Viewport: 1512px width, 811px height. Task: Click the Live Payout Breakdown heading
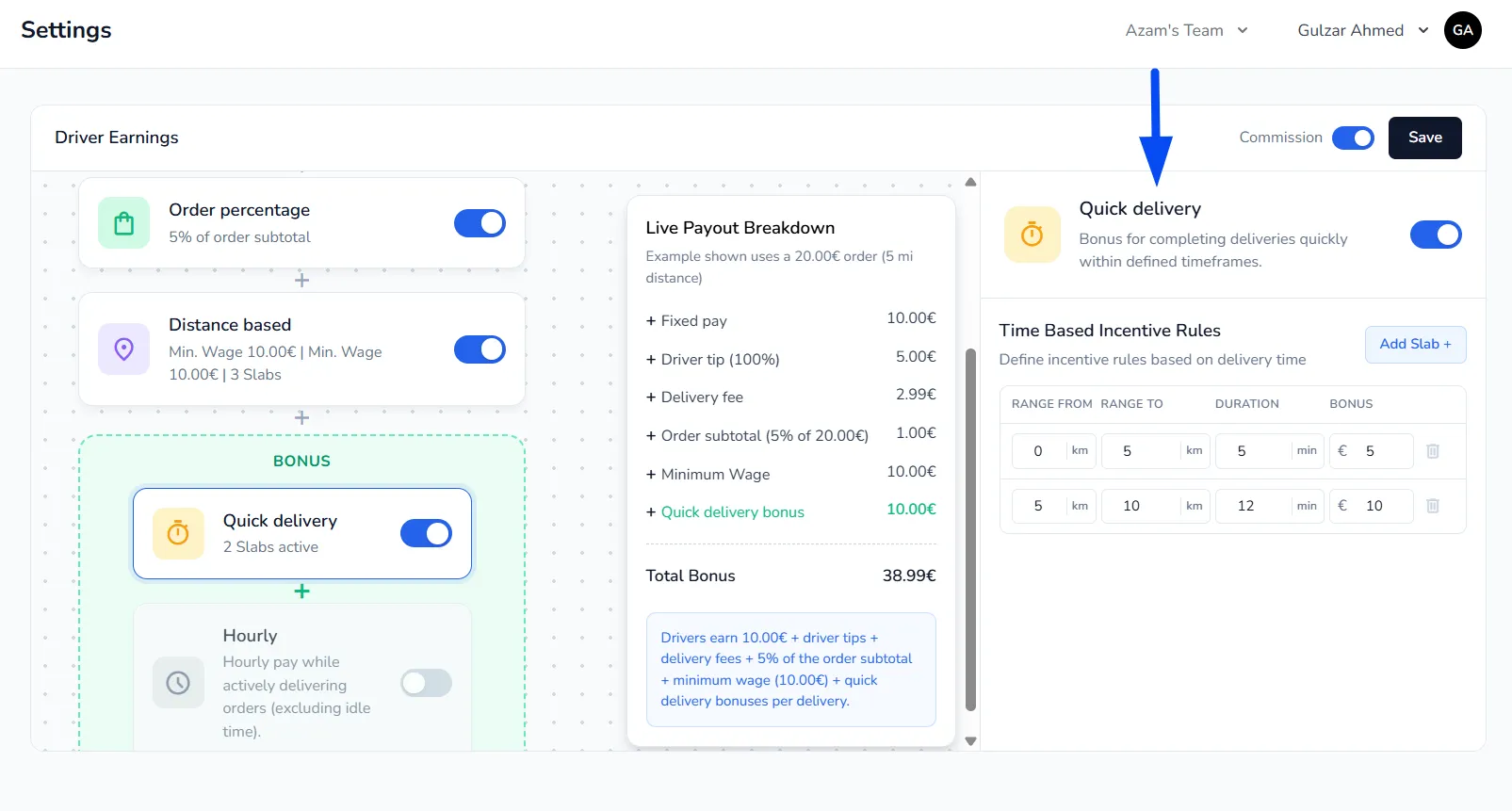pyautogui.click(x=740, y=228)
